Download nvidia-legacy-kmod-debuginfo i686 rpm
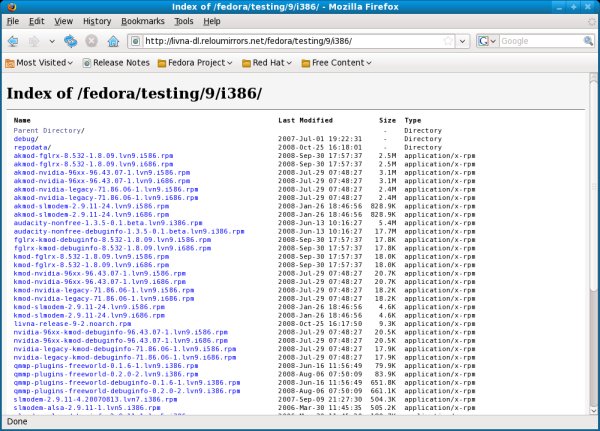600x431 pixels. click(125, 358)
